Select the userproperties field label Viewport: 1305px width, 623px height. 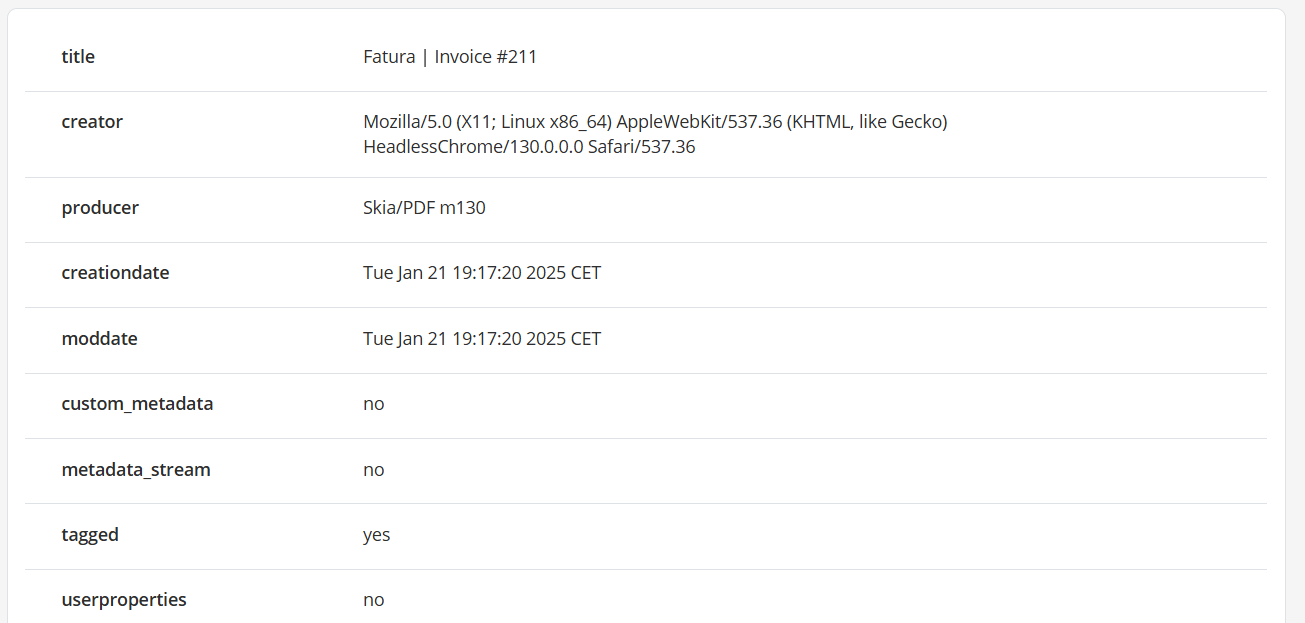point(124,600)
